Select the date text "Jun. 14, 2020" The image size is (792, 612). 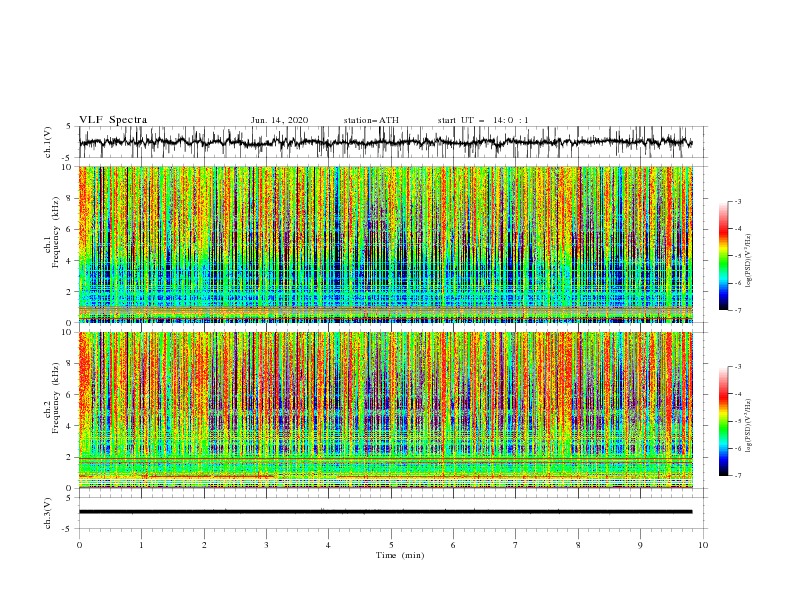(279, 120)
